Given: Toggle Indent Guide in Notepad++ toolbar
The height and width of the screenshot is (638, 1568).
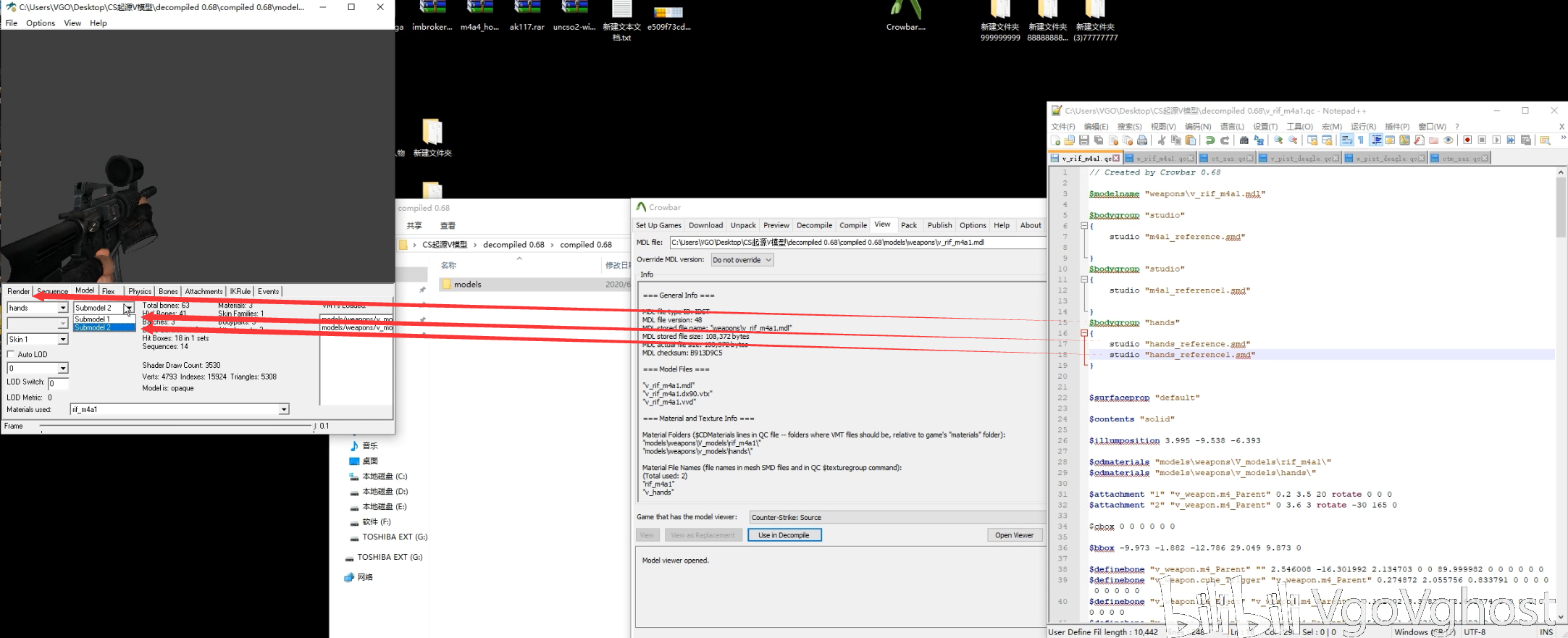Looking at the screenshot, I should point(1376,140).
